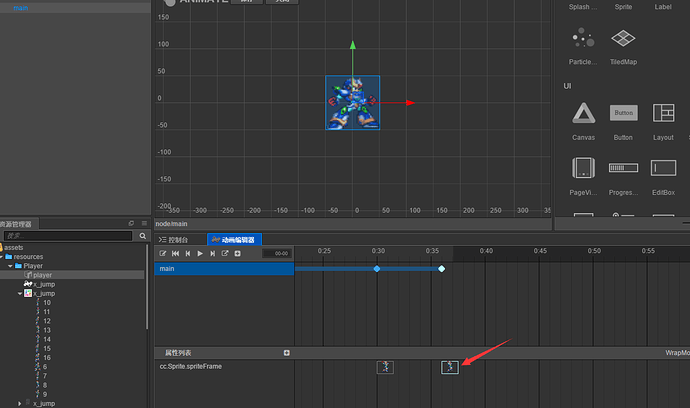The width and height of the screenshot is (690, 408).
Task: Select the spriteFrame thumbnail at 0:30
Action: (385, 367)
